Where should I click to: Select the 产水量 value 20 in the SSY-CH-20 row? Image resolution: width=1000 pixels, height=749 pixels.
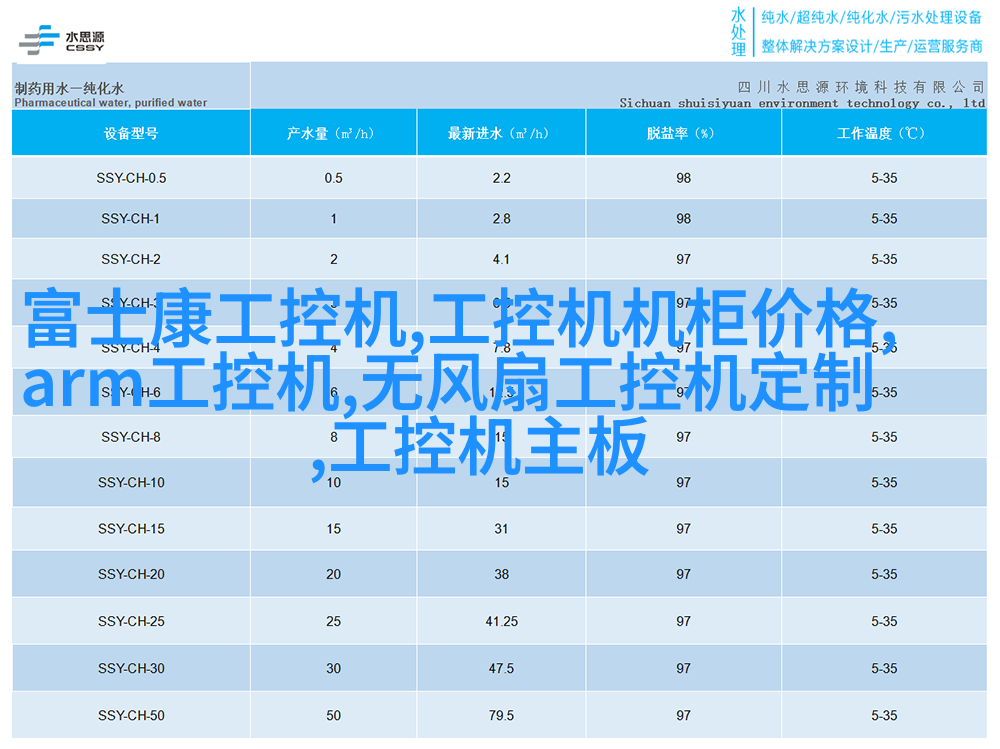click(x=334, y=574)
